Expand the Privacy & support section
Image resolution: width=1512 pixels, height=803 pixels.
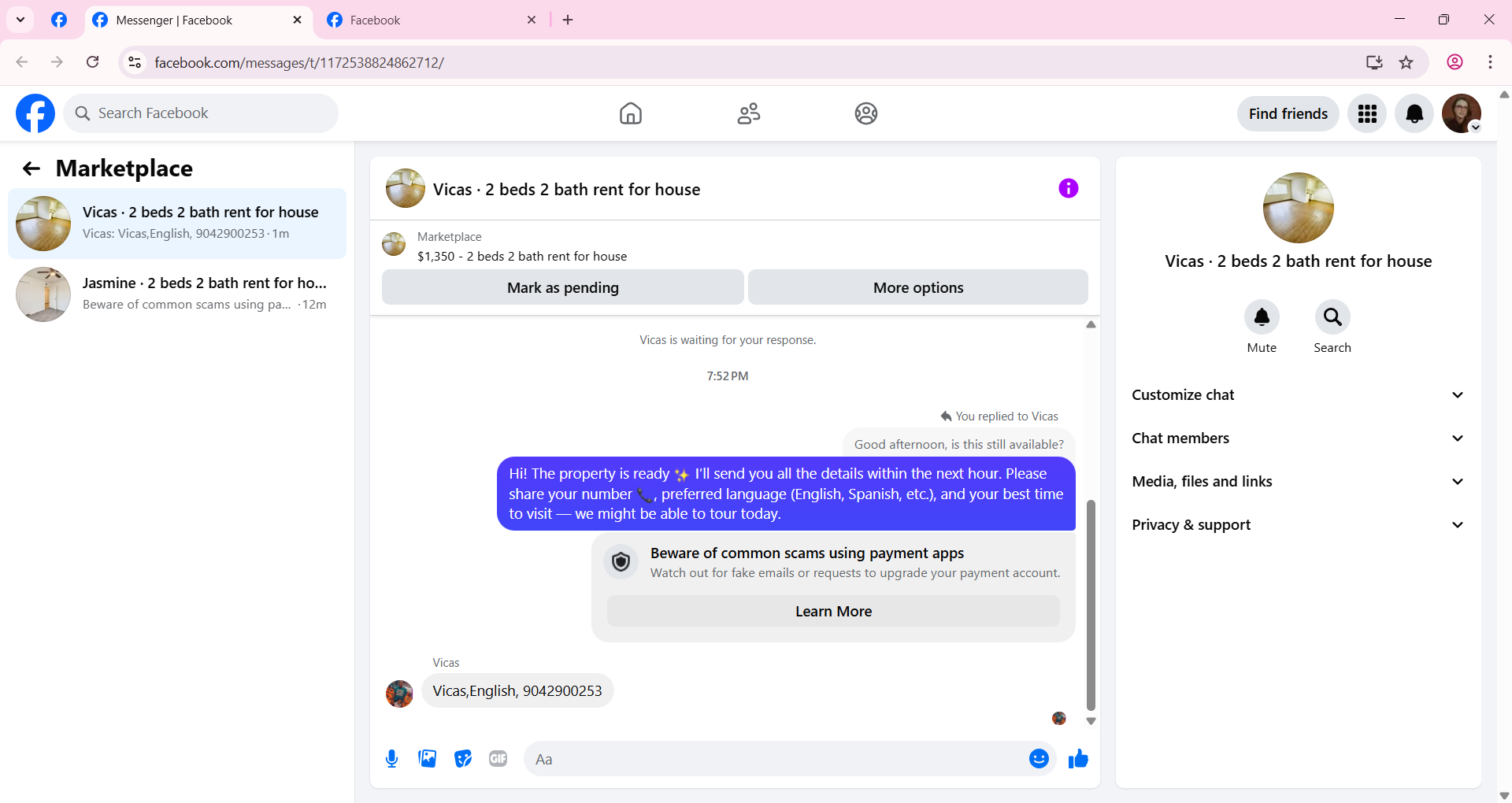click(x=1298, y=525)
